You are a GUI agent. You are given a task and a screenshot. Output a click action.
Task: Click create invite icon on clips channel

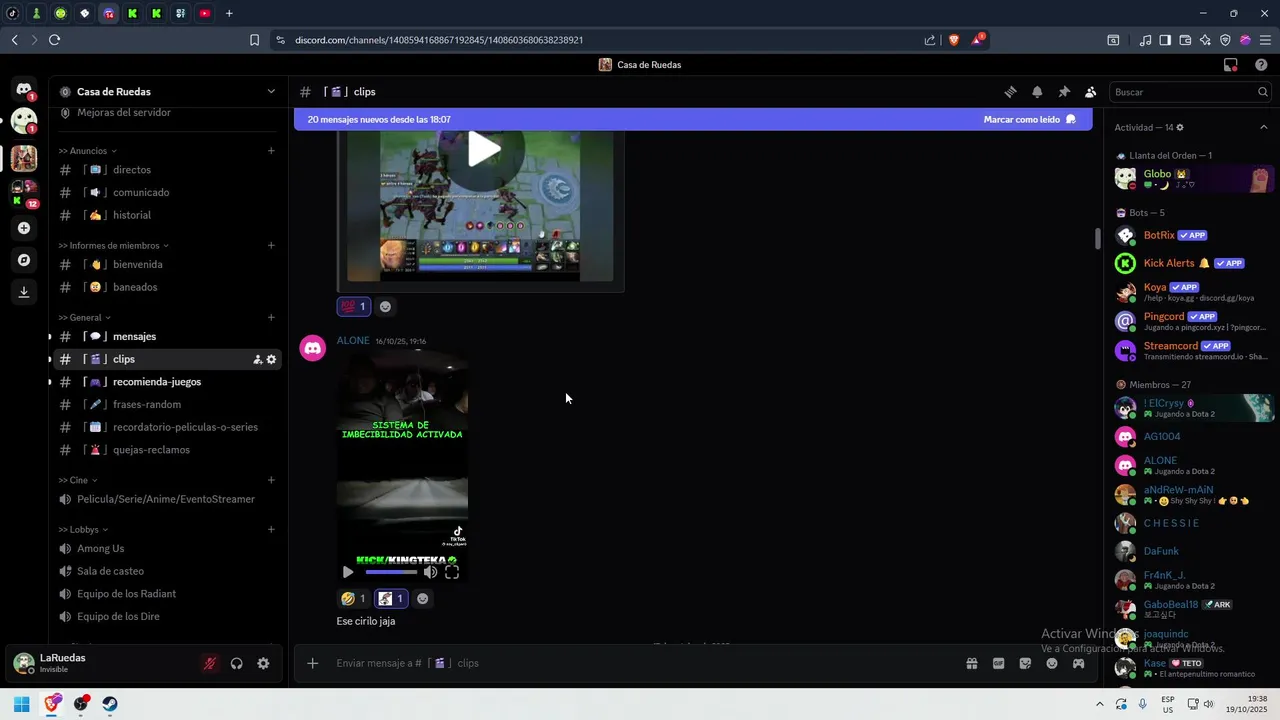coord(257,359)
